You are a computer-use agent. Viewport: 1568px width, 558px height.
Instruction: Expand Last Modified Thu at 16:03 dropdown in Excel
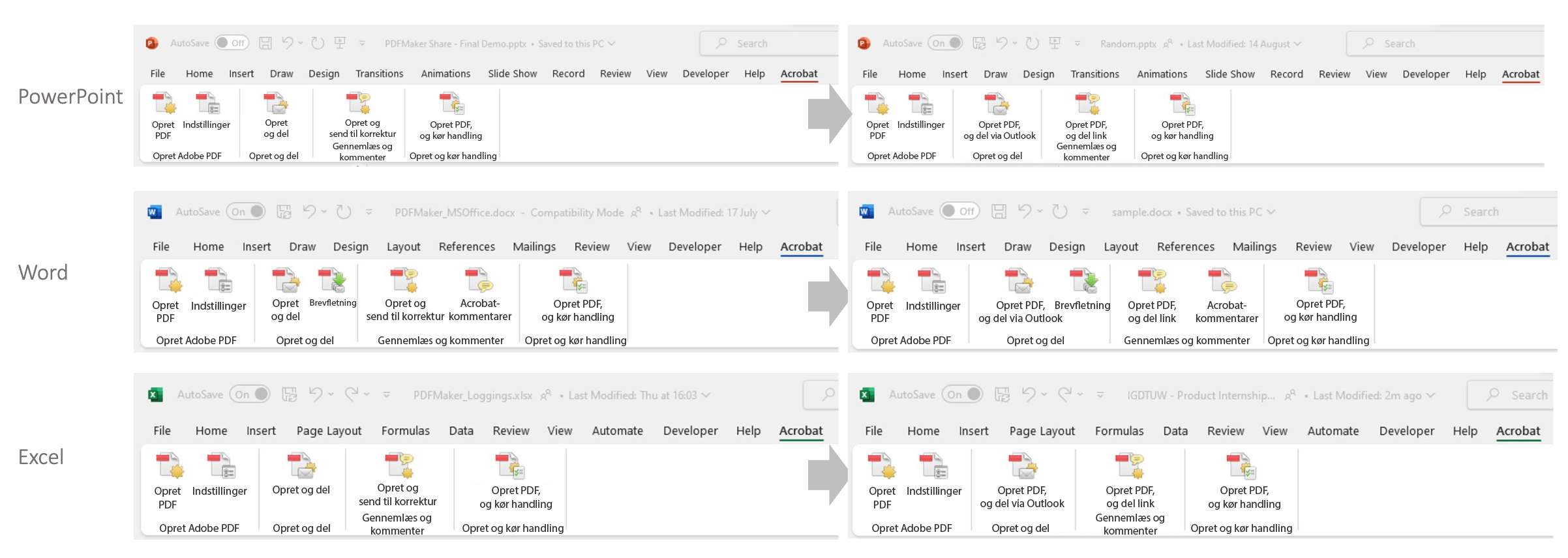point(706,395)
